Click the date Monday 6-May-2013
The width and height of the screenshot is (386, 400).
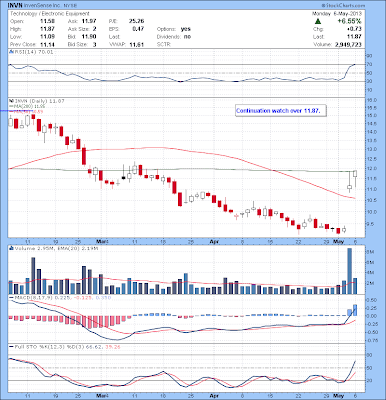click(337, 14)
